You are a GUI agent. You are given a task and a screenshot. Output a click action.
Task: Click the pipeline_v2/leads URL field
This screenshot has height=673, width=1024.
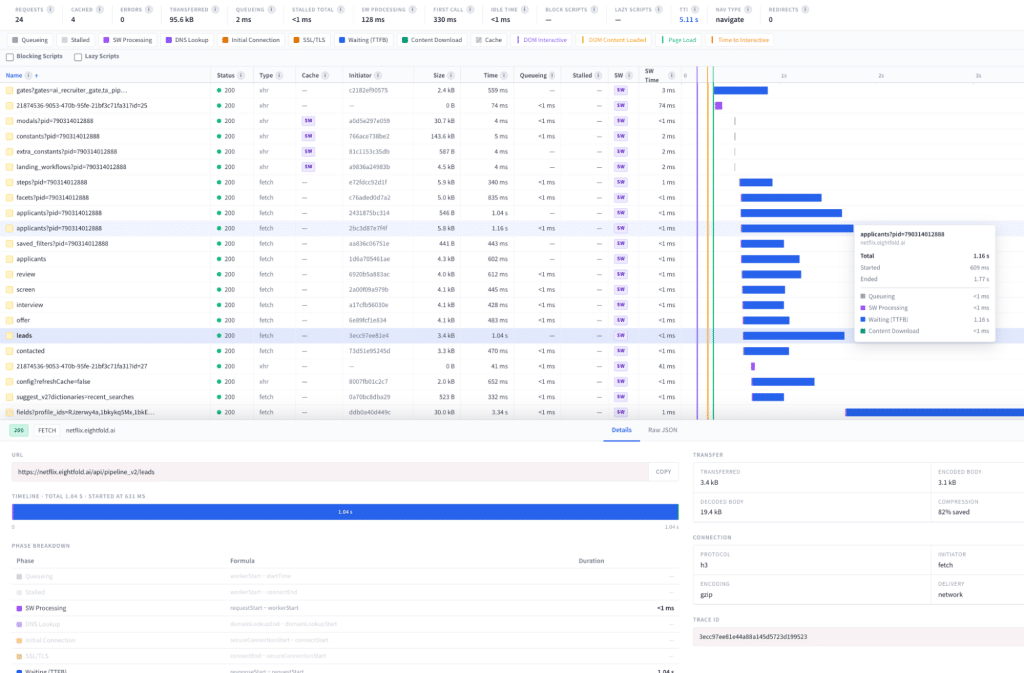point(330,472)
